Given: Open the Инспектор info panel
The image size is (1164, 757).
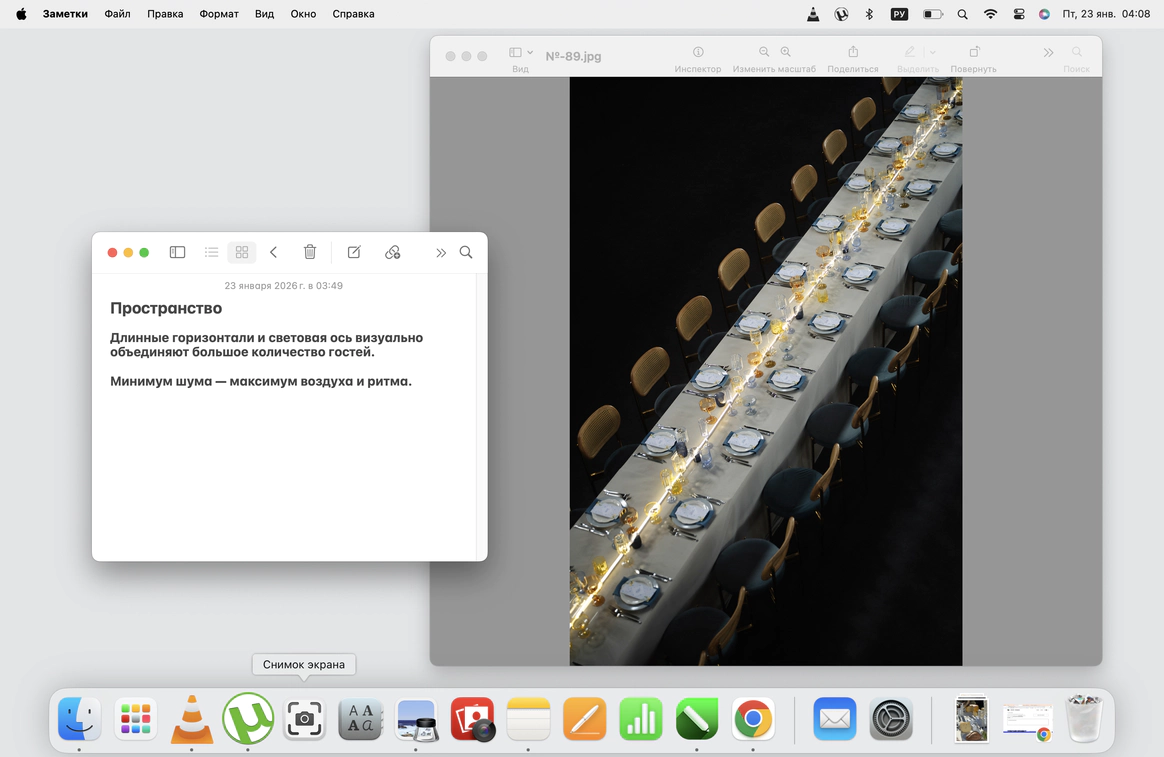Looking at the screenshot, I should 698,53.
